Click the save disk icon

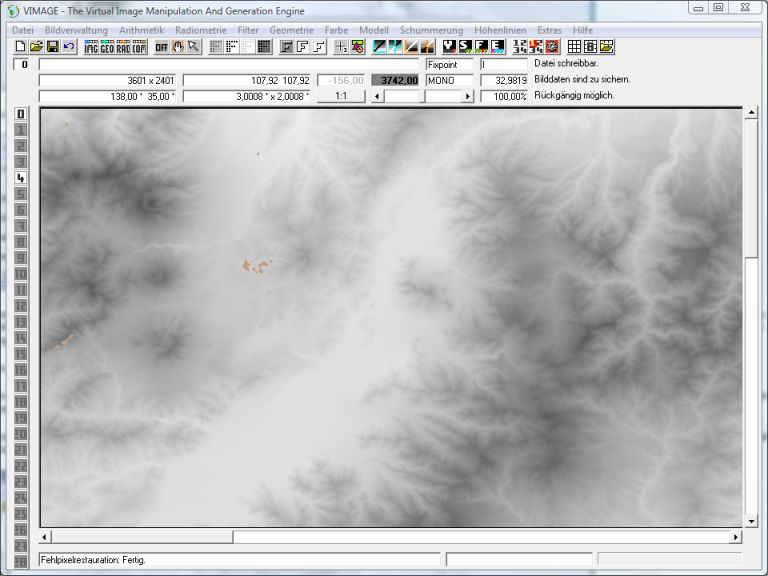pos(52,47)
